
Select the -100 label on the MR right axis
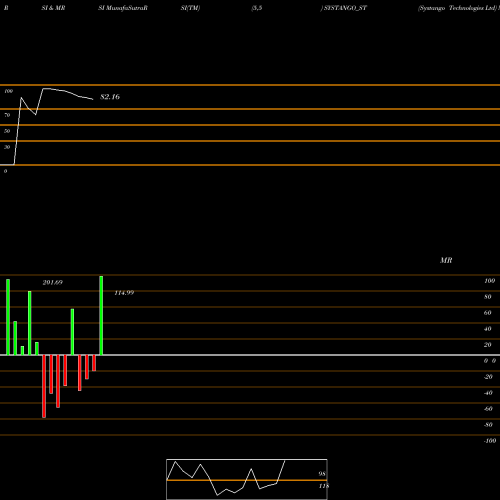pyautogui.click(x=490, y=441)
